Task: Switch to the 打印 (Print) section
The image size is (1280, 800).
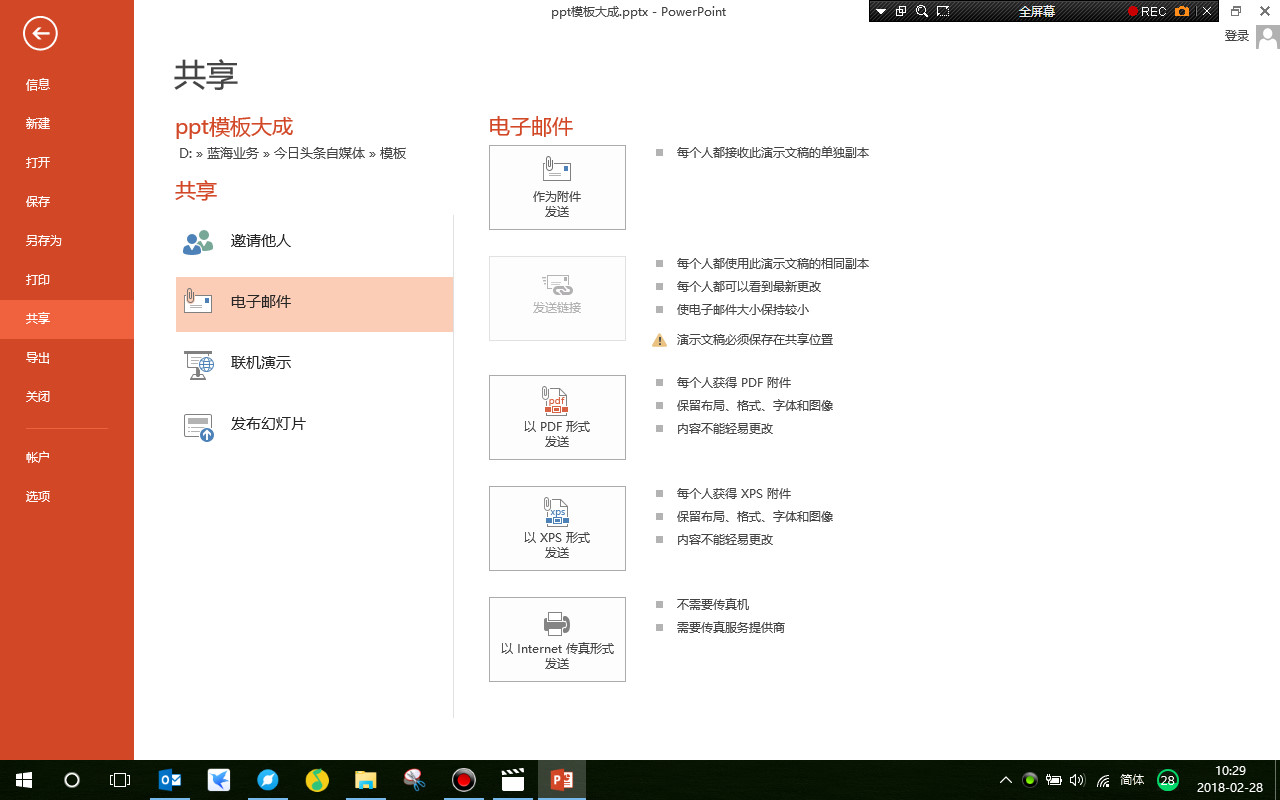Action: (x=38, y=280)
